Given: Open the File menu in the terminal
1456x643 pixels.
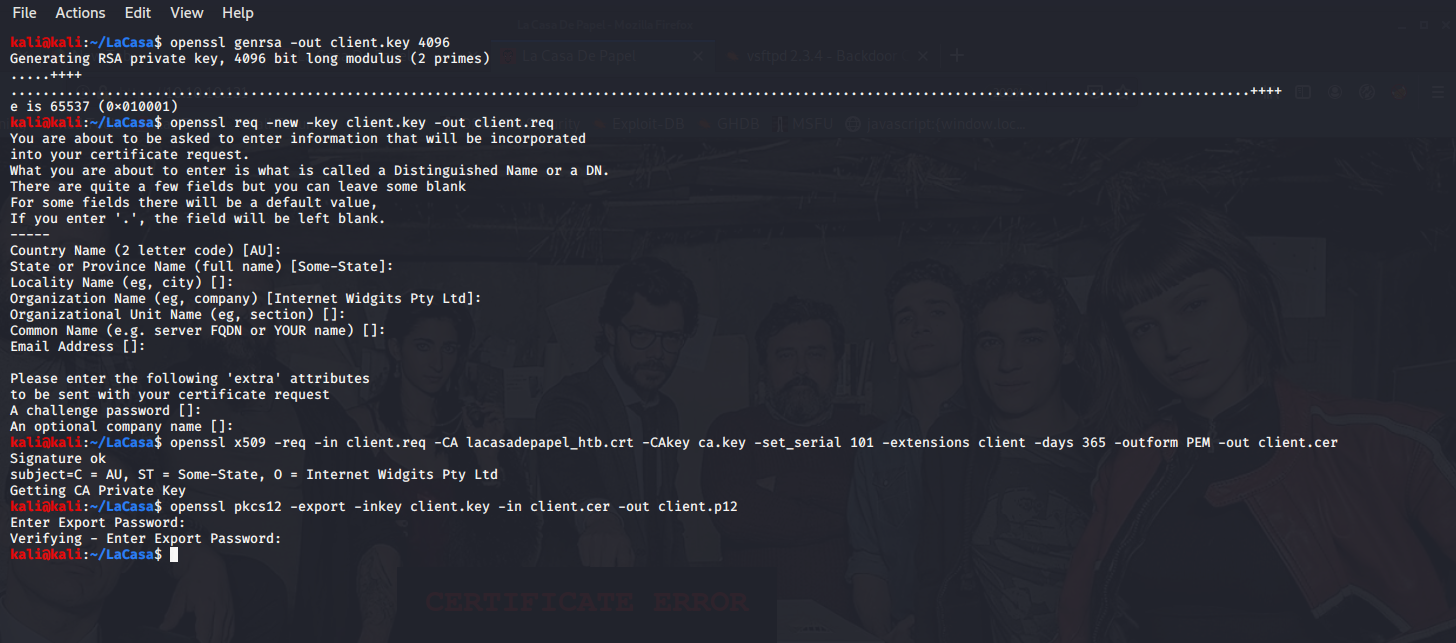Looking at the screenshot, I should 24,13.
